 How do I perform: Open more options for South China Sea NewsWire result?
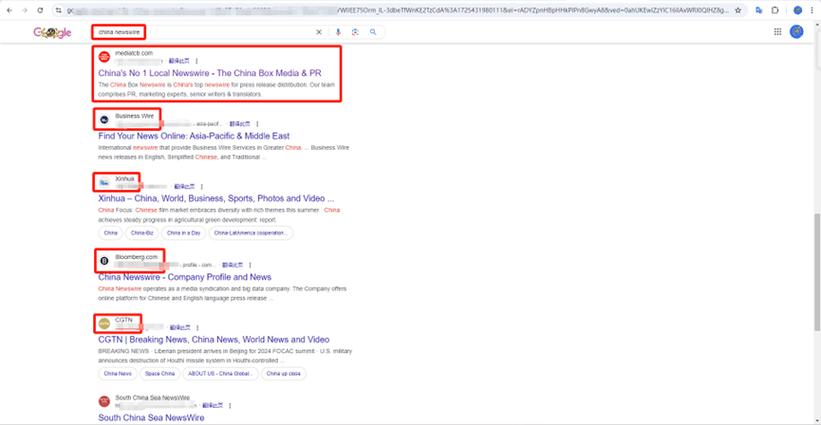click(x=230, y=406)
